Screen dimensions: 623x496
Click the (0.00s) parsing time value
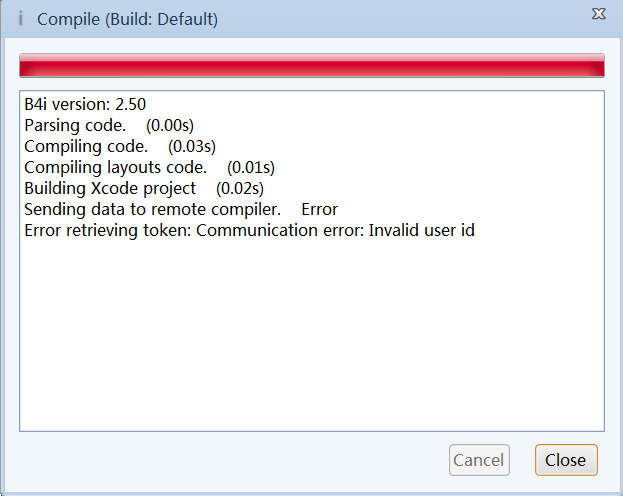(x=169, y=125)
